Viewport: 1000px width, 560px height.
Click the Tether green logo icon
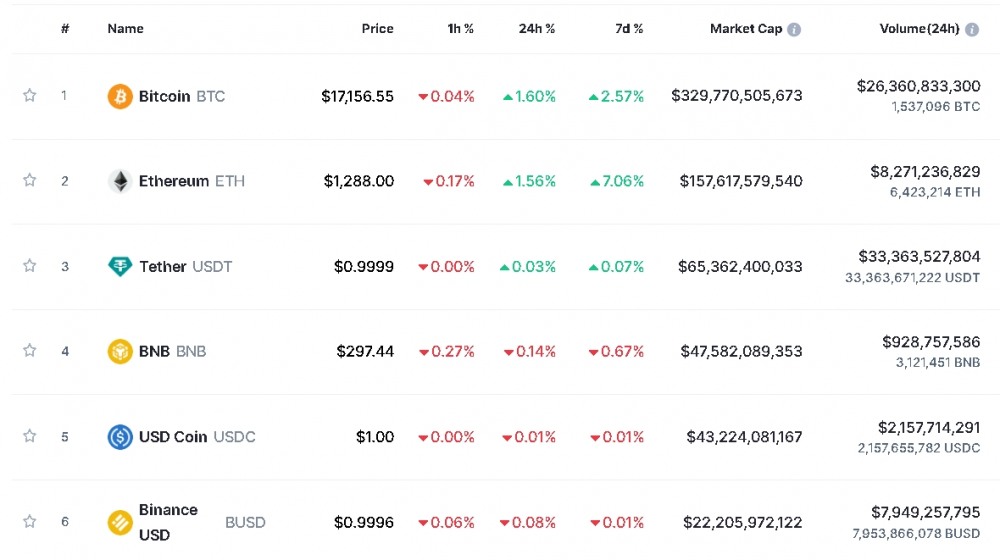click(120, 266)
